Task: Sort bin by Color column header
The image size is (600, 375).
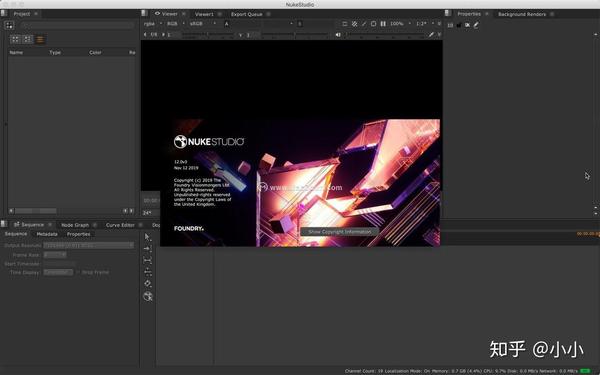Action: [95, 52]
